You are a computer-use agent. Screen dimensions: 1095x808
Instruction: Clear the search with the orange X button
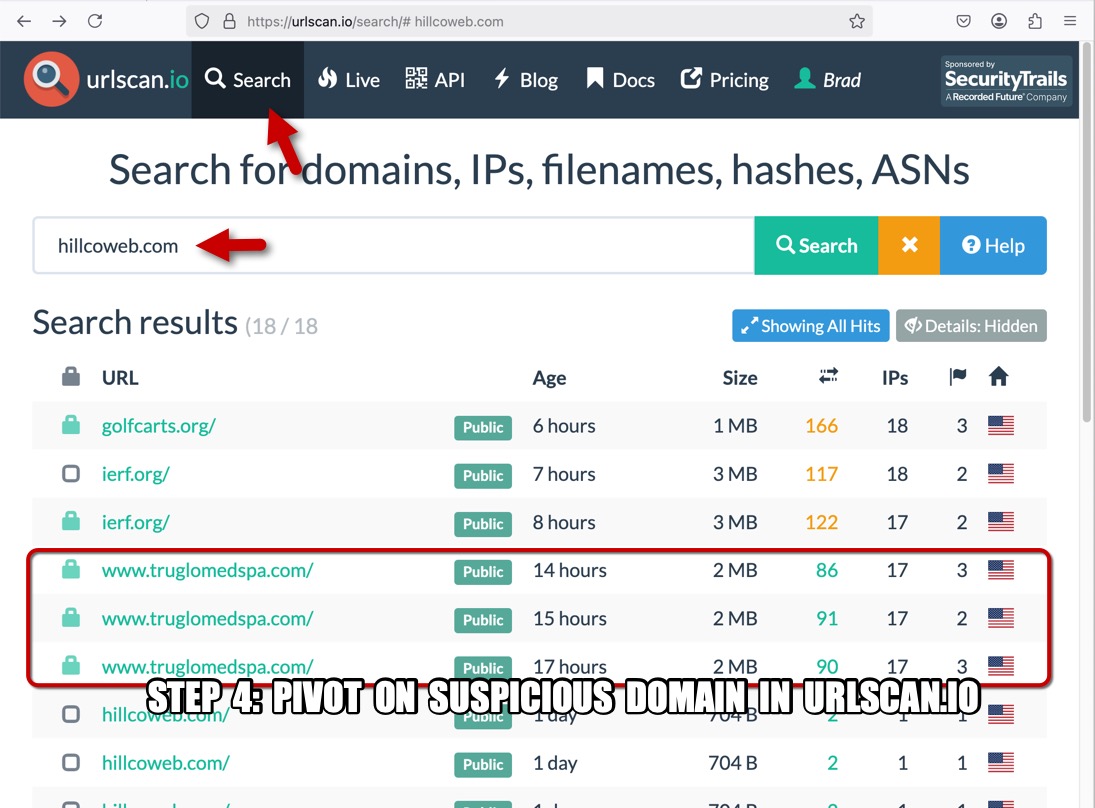coord(909,245)
